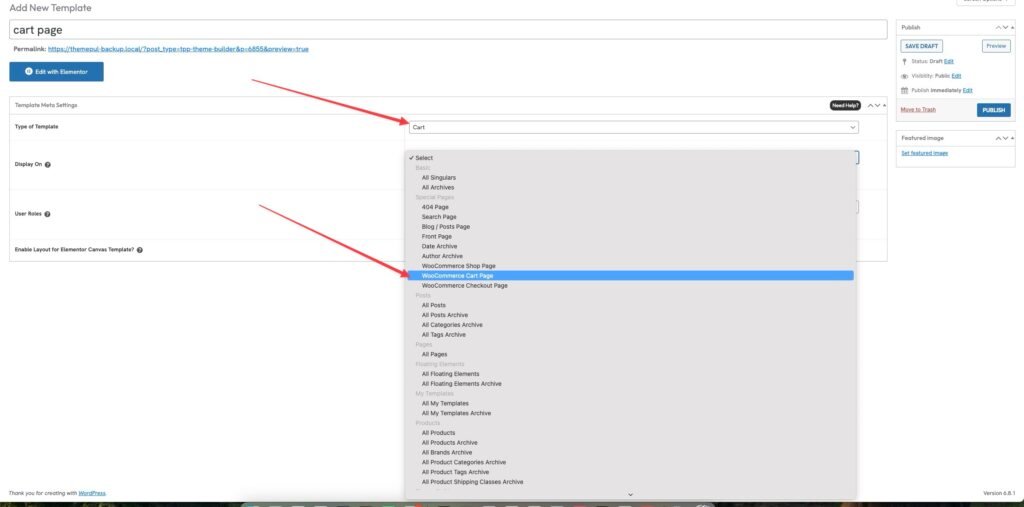Open template Preview button
Viewport: 1024px width, 507px height.
point(996,46)
